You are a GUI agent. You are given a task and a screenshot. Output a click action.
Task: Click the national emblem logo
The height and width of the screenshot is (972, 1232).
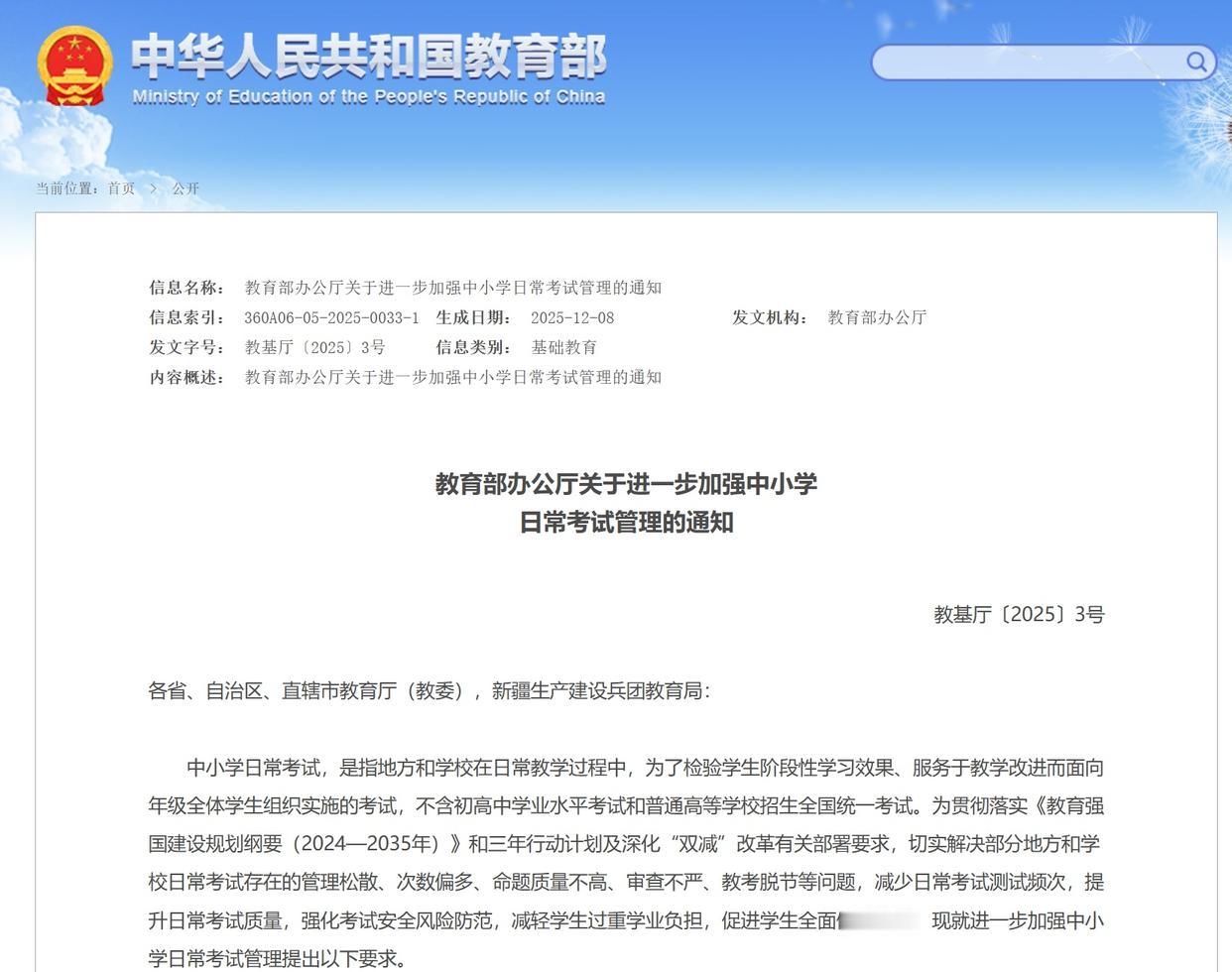(x=74, y=66)
